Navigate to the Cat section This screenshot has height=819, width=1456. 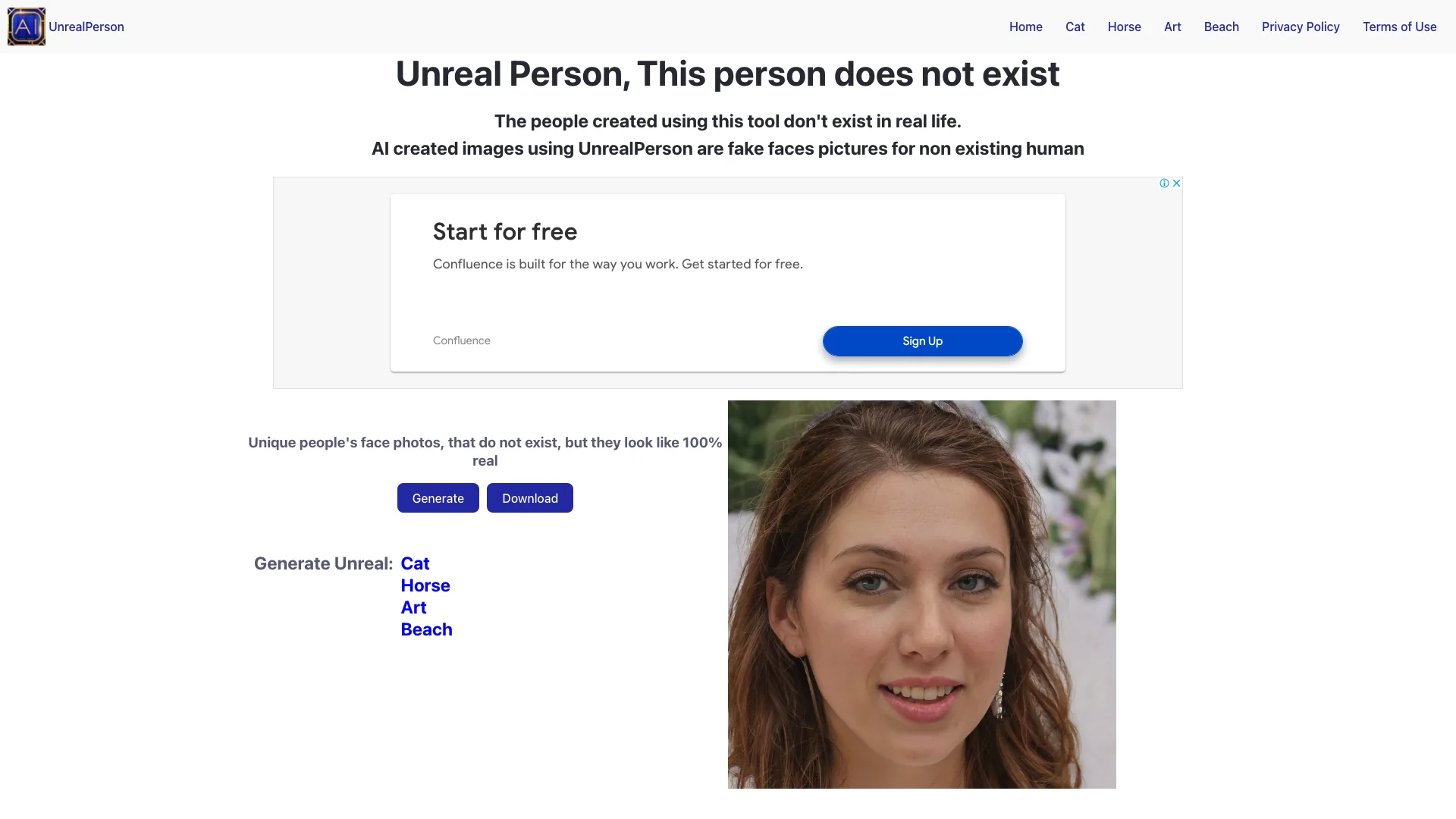tap(1075, 27)
